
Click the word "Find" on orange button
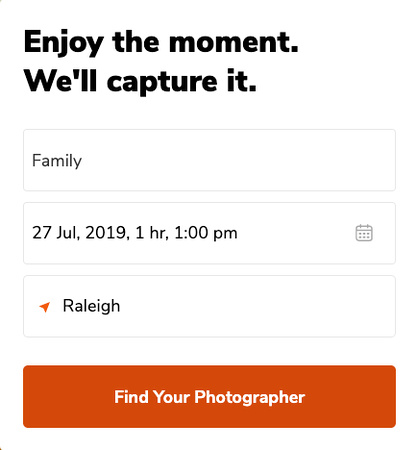point(131,397)
